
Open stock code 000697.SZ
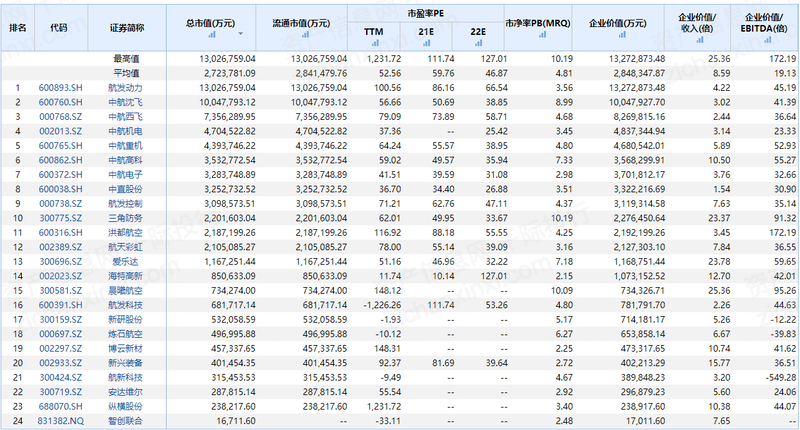(x=60, y=334)
